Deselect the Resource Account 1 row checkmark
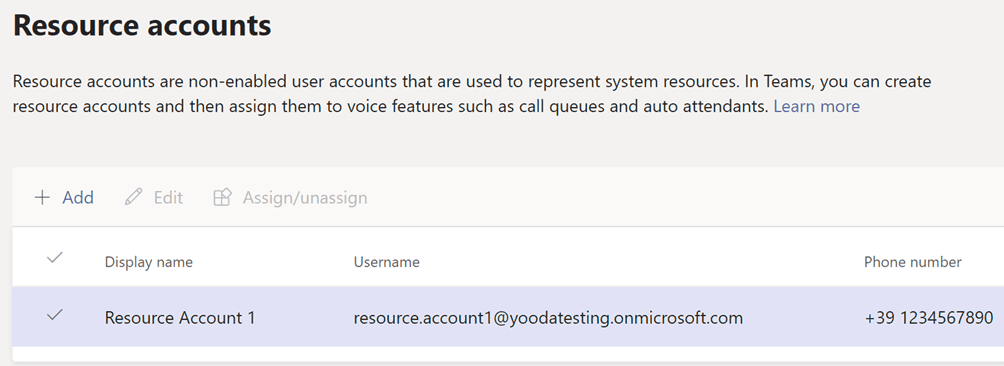This screenshot has height=366, width=1004. (55, 314)
